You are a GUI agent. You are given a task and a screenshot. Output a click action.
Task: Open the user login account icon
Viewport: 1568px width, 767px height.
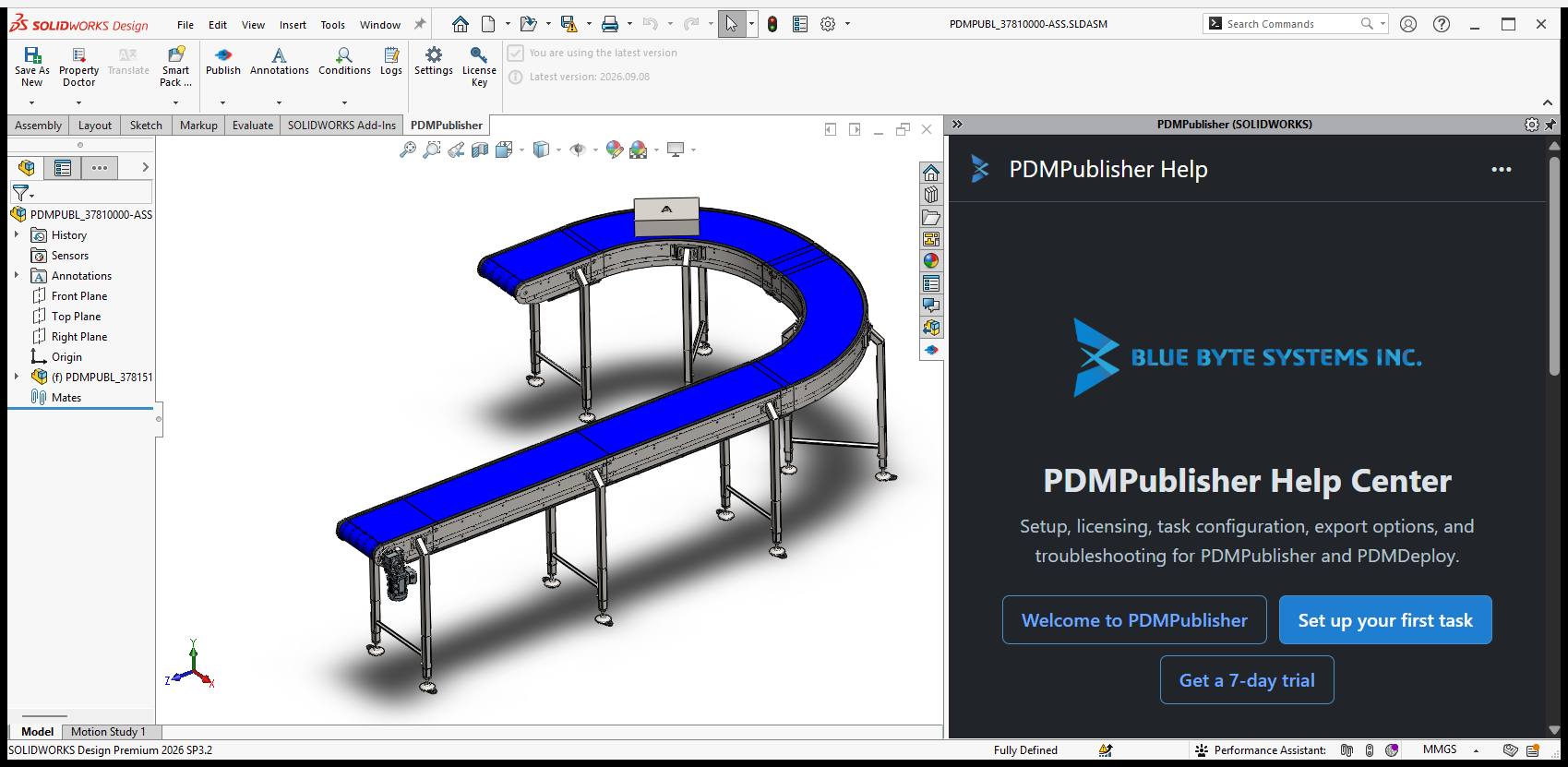1408,24
